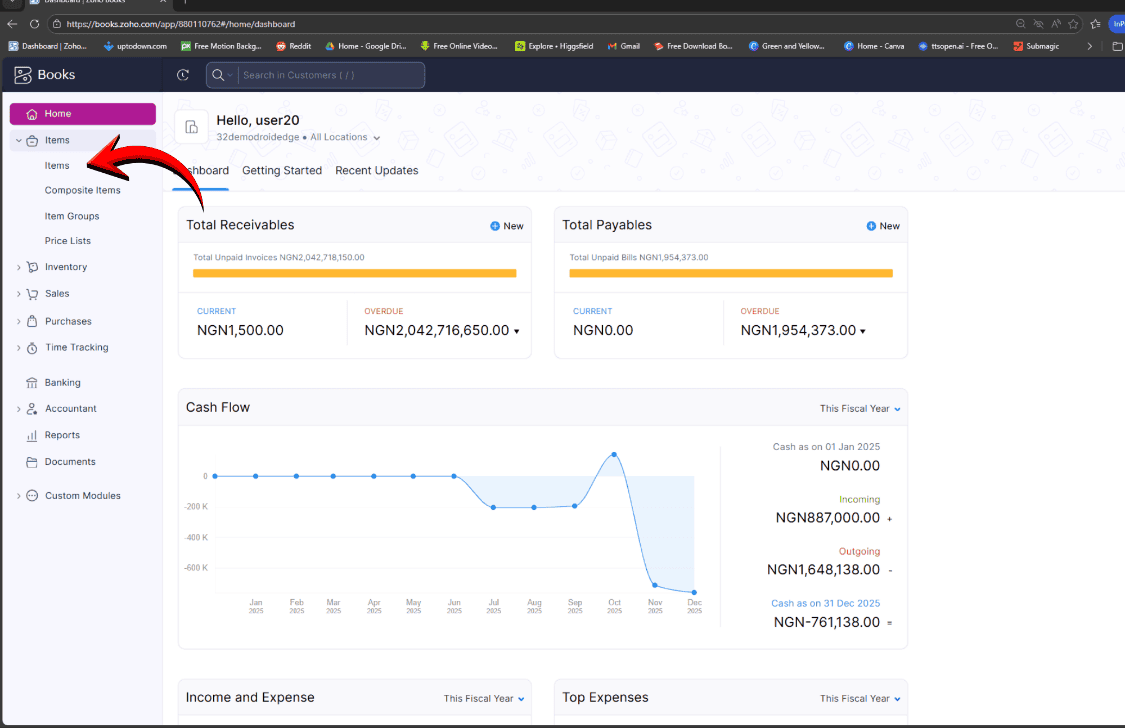This screenshot has height=728, width=1125.
Task: Click the browser reload icon
Action: click(x=35, y=24)
